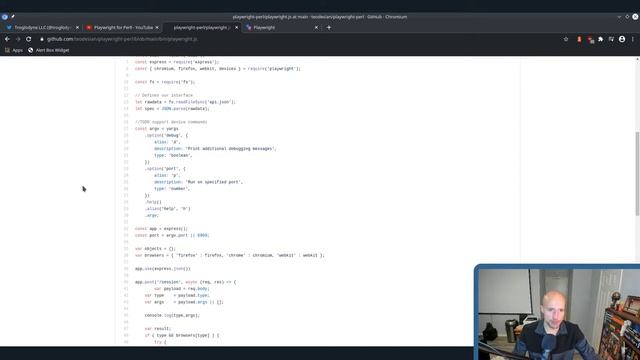Close the playwright-perl GitHub tab
The height and width of the screenshot is (360, 640).
point(236,27)
